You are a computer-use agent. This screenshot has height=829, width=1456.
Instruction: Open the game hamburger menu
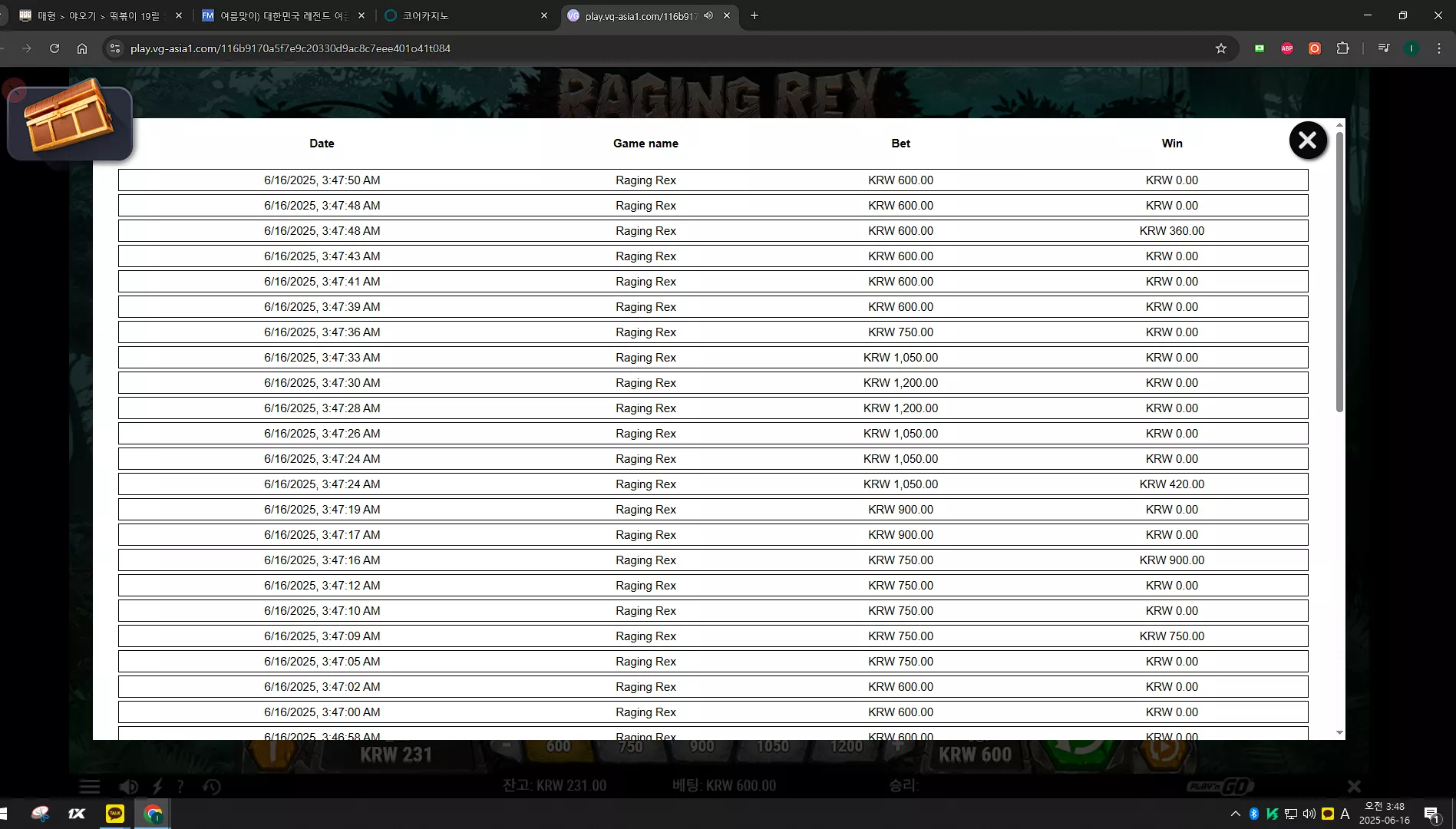click(x=90, y=786)
